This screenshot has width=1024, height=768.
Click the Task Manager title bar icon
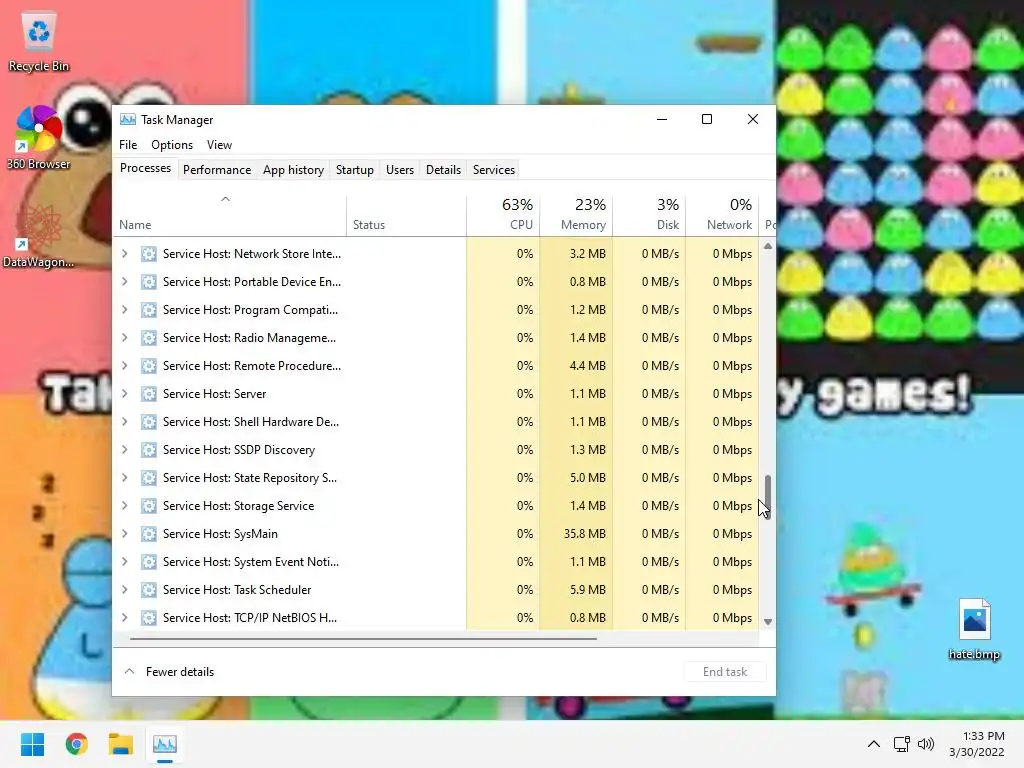click(x=128, y=120)
